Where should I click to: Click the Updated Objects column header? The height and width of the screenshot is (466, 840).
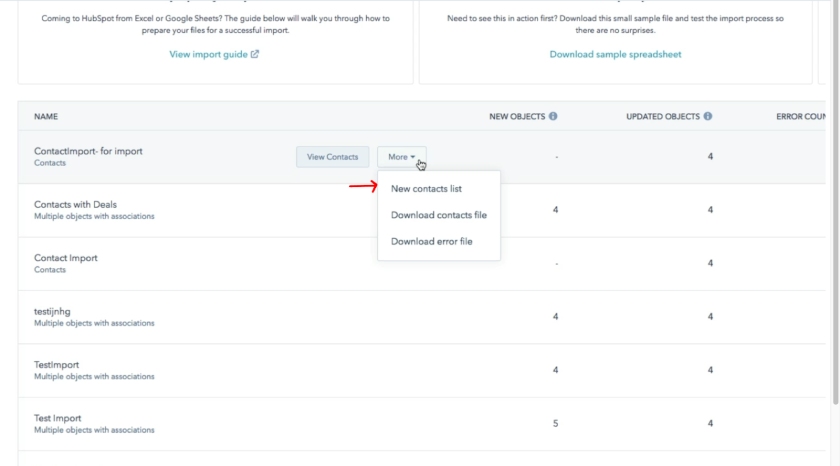tap(663, 117)
